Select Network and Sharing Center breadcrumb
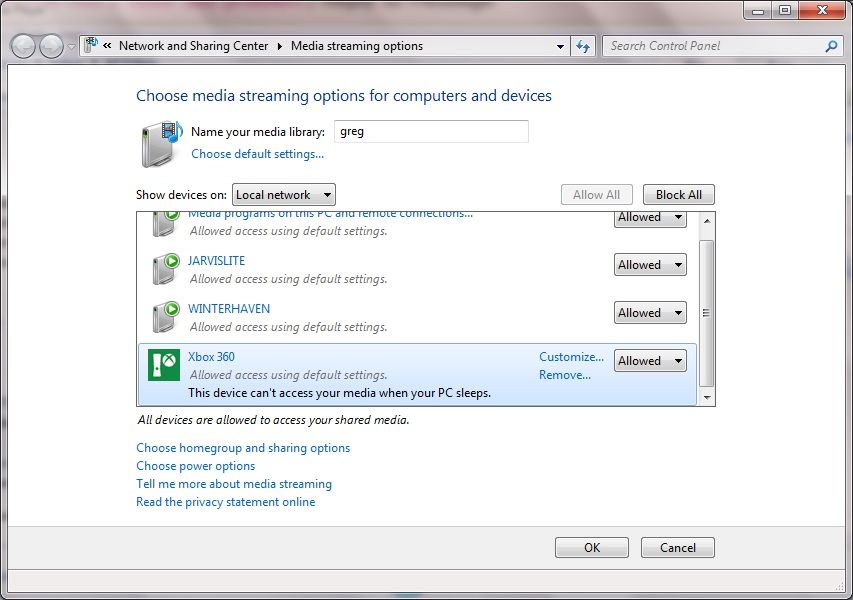 click(194, 46)
